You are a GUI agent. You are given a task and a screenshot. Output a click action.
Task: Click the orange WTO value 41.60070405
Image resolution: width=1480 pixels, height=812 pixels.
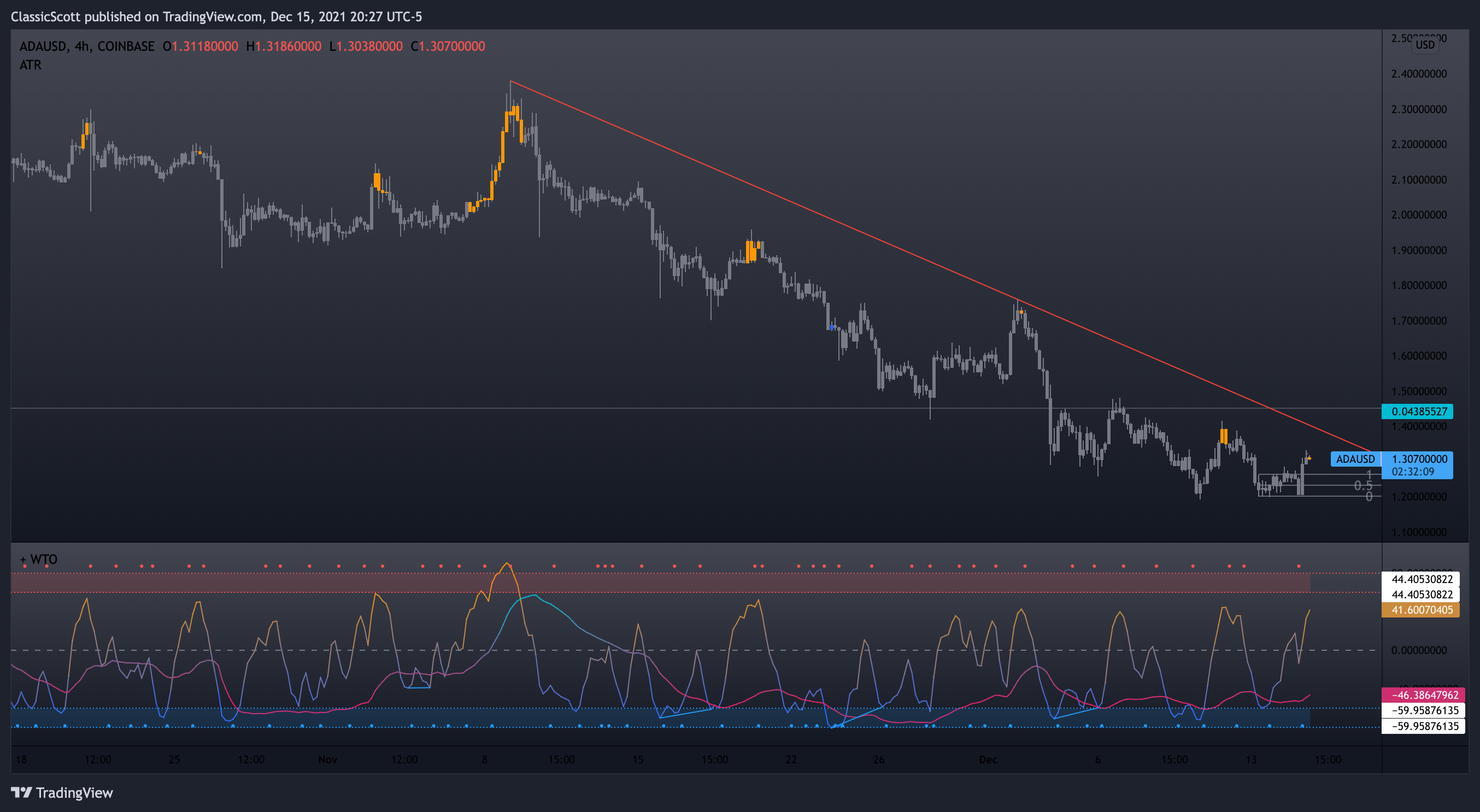click(1420, 610)
